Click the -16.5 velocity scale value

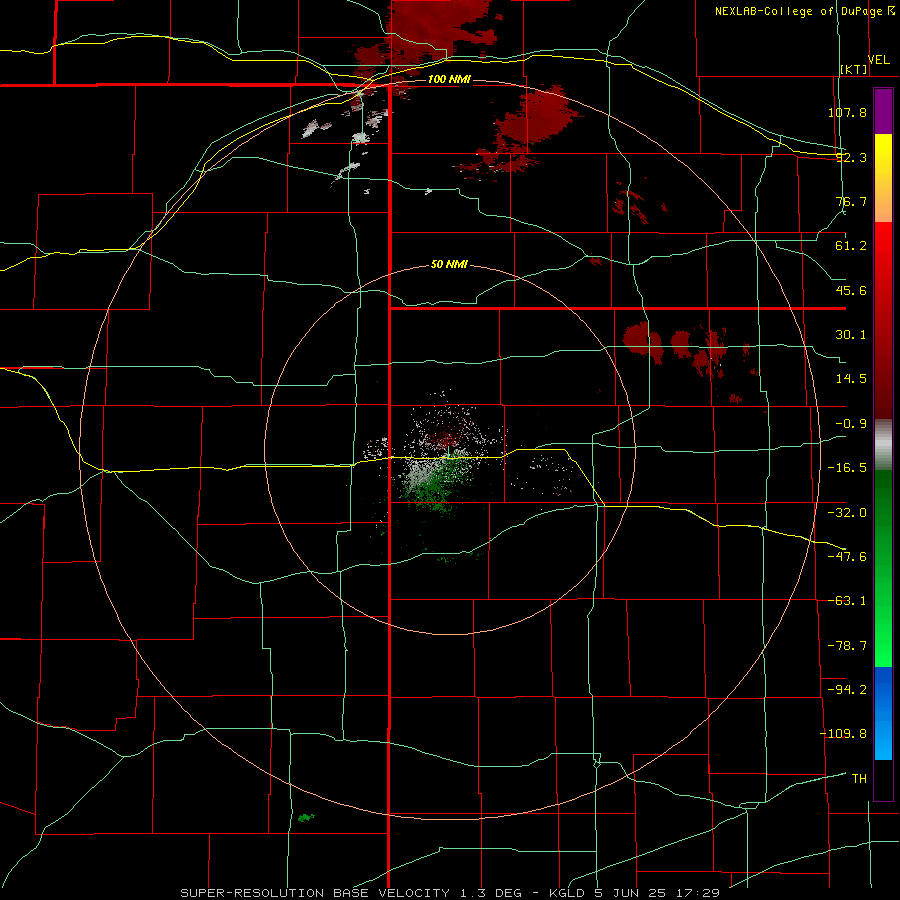(x=847, y=468)
